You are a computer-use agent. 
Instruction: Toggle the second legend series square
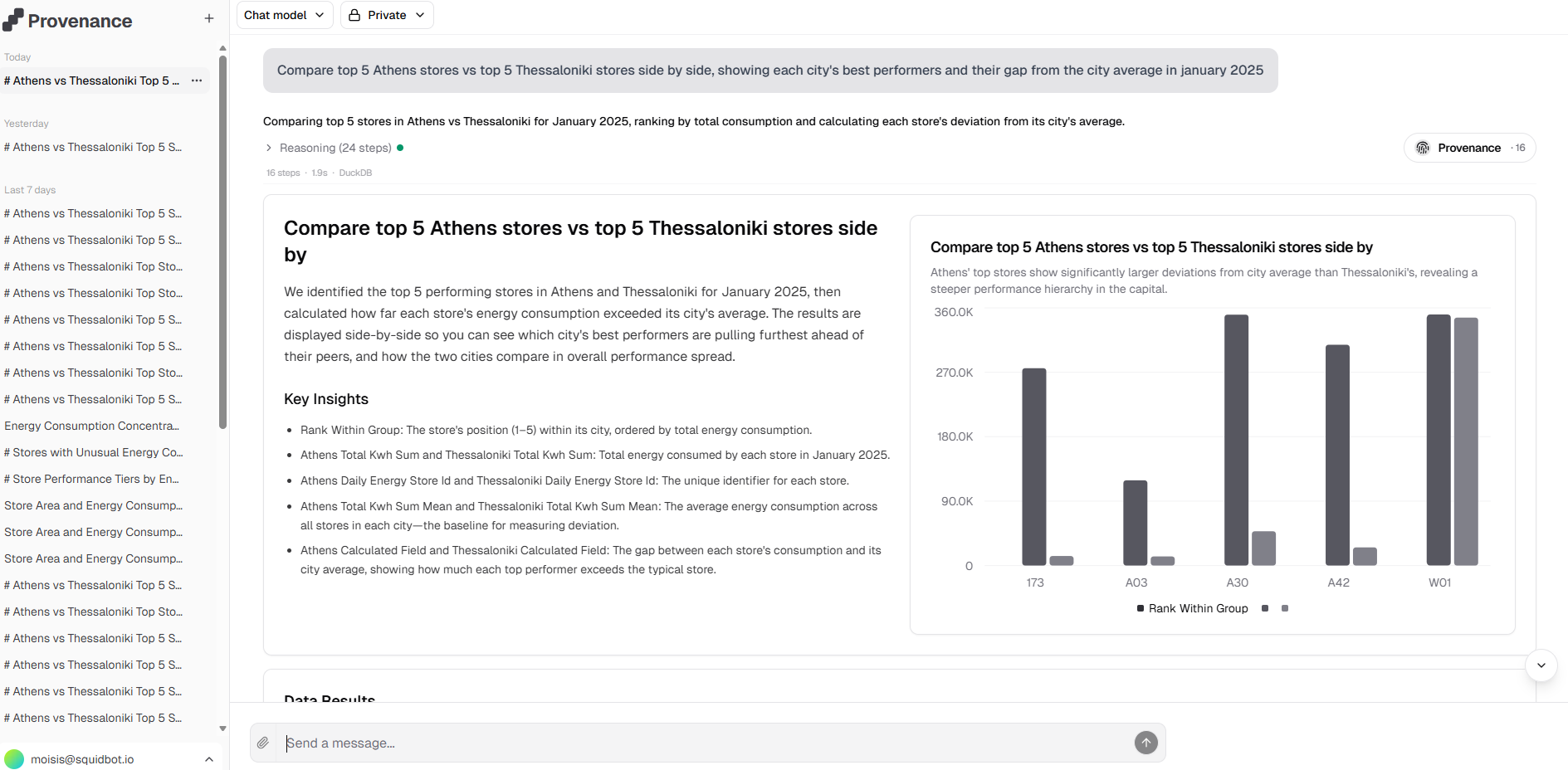[x=1265, y=608]
